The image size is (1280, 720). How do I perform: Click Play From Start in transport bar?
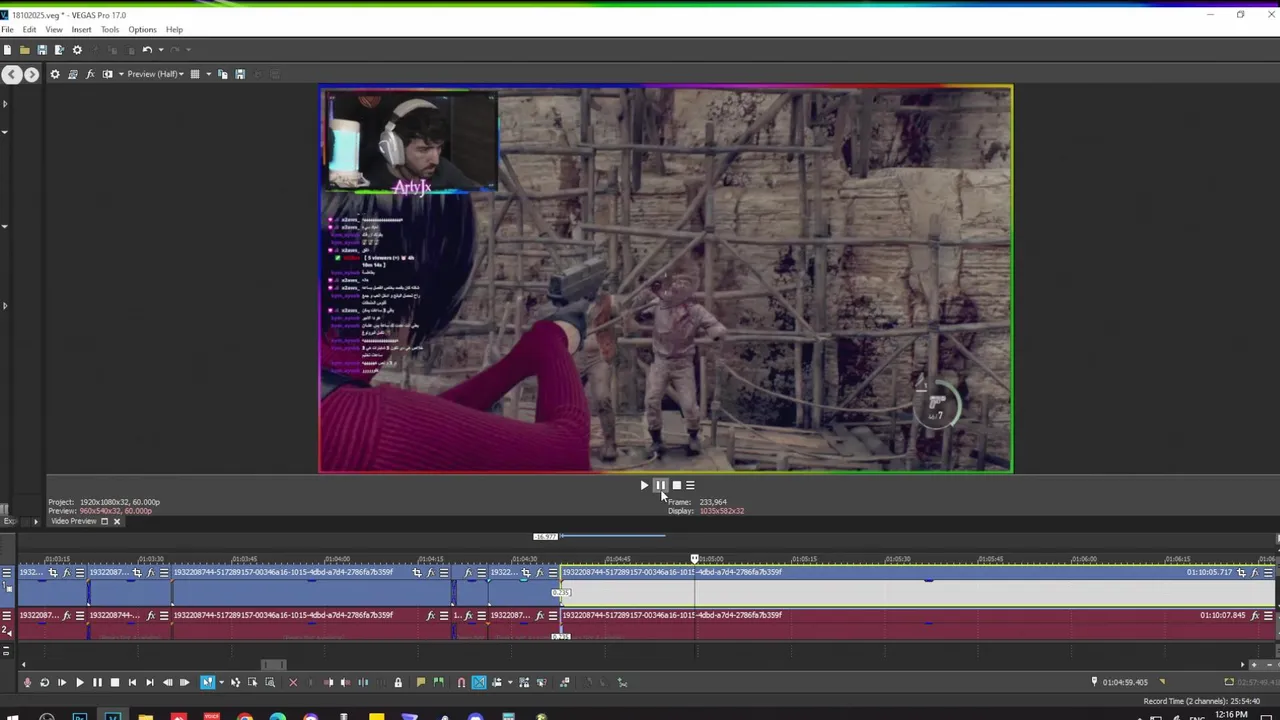[62, 682]
